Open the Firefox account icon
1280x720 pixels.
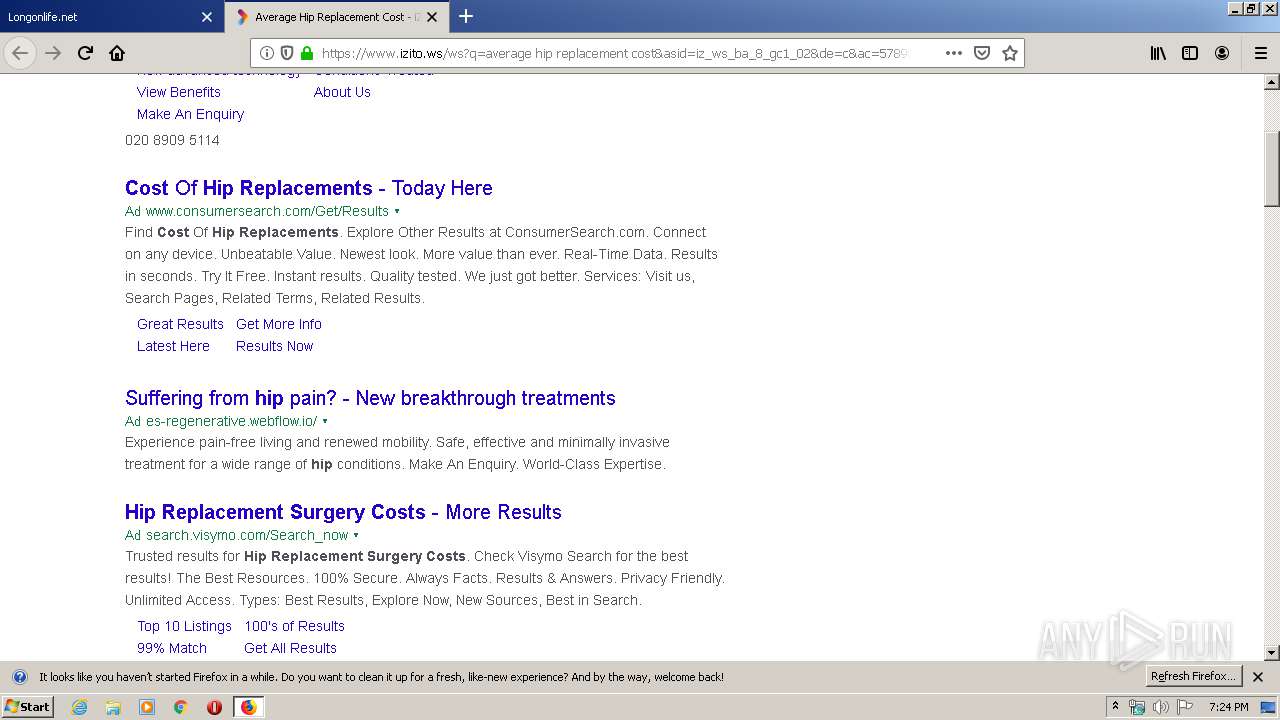[1222, 53]
